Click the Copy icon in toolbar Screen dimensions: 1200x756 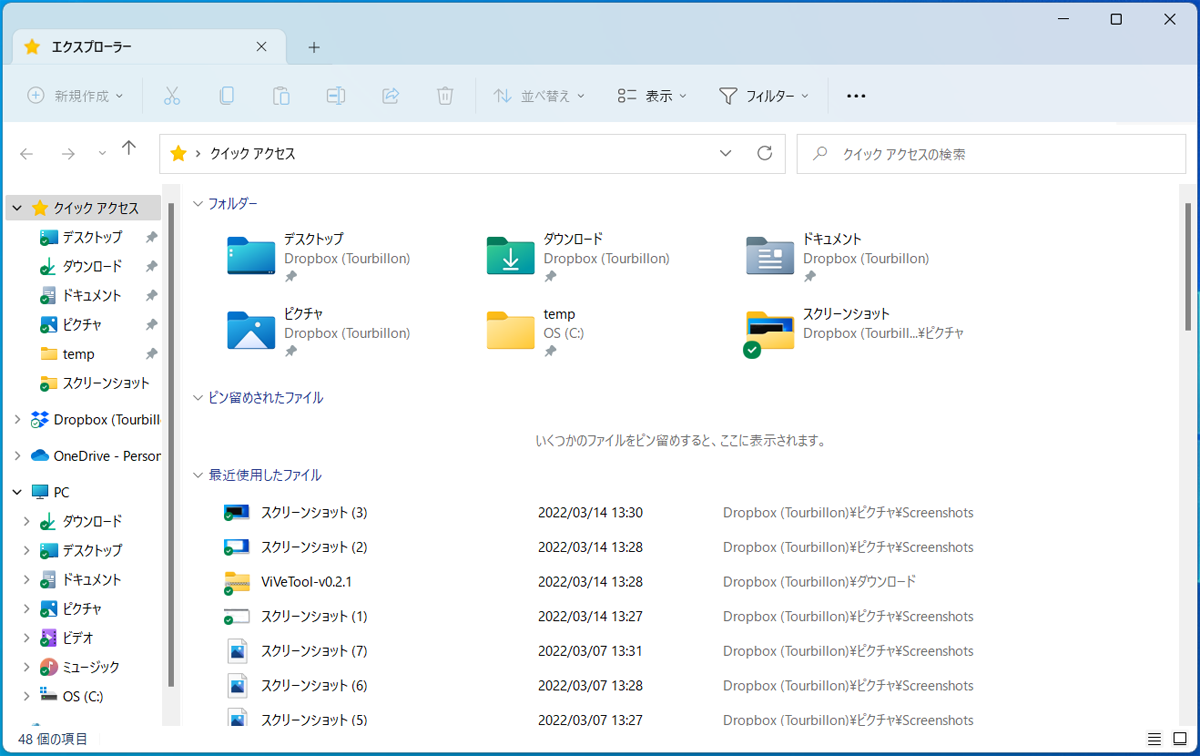pos(227,96)
